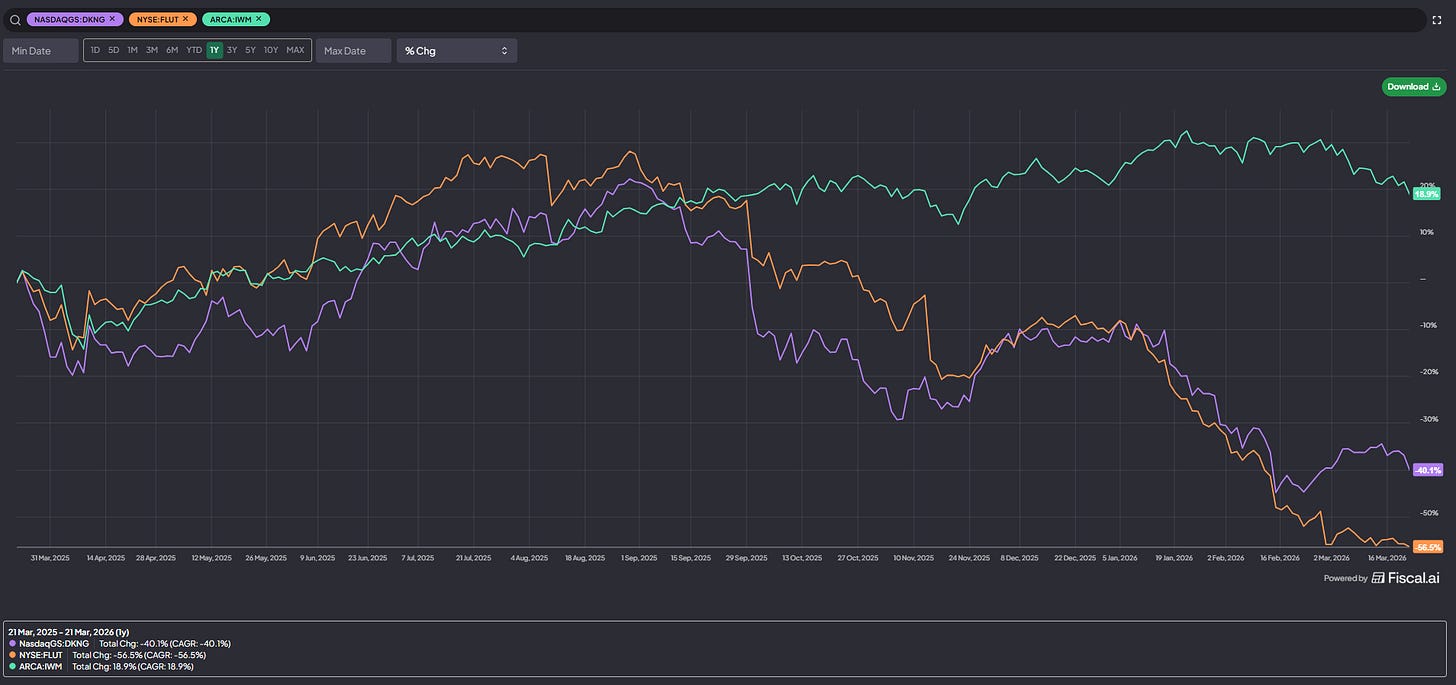Click the -56.5% FLUT end label
1456x685 pixels.
1428,547
